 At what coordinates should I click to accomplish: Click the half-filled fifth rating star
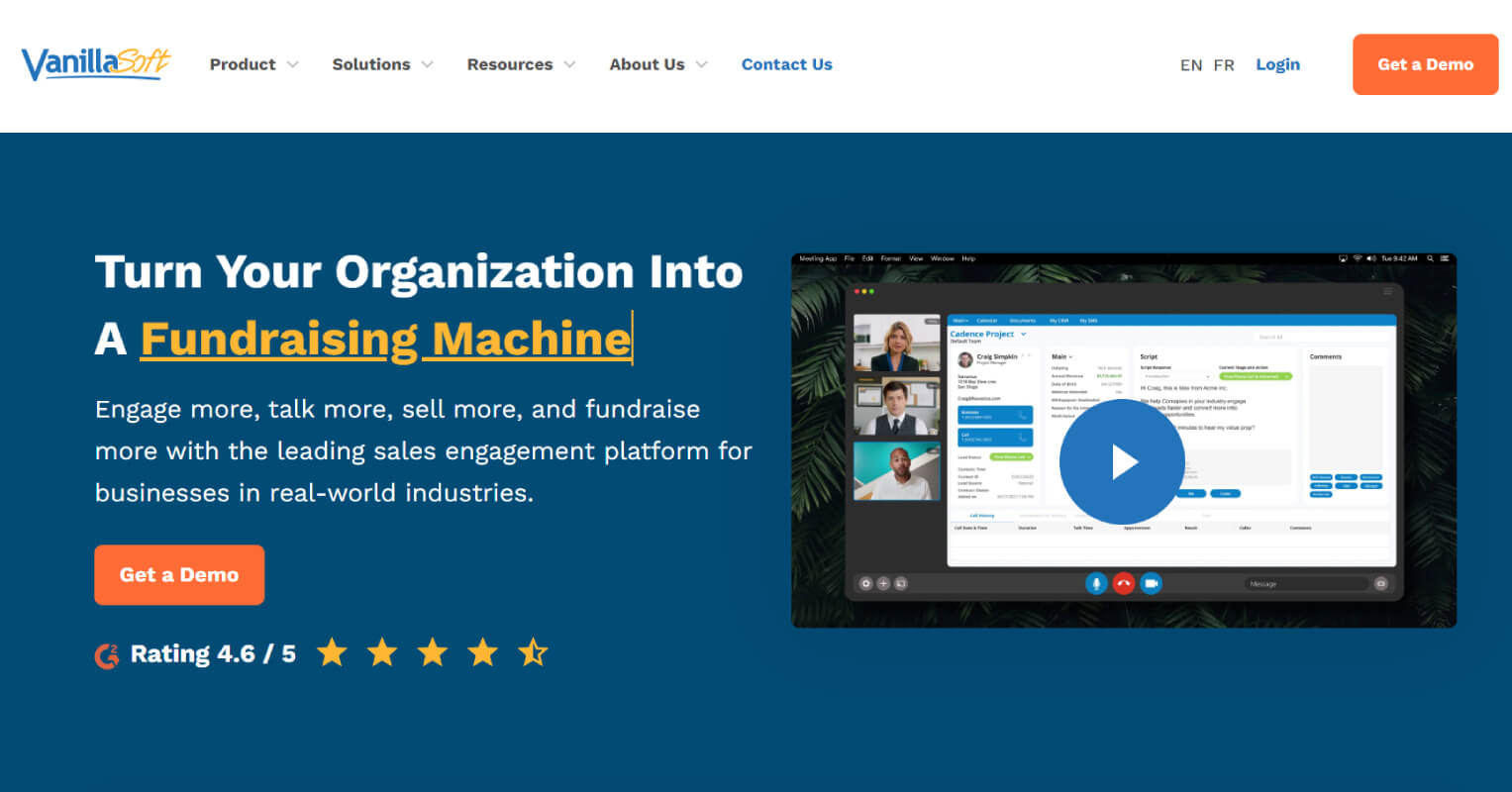[533, 652]
